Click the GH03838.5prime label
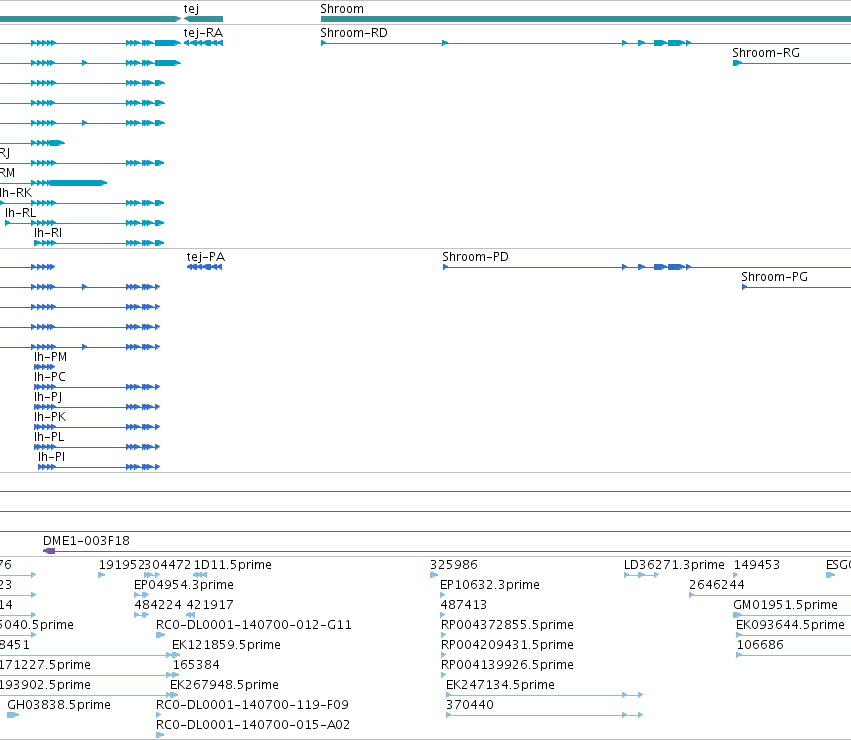 59,705
